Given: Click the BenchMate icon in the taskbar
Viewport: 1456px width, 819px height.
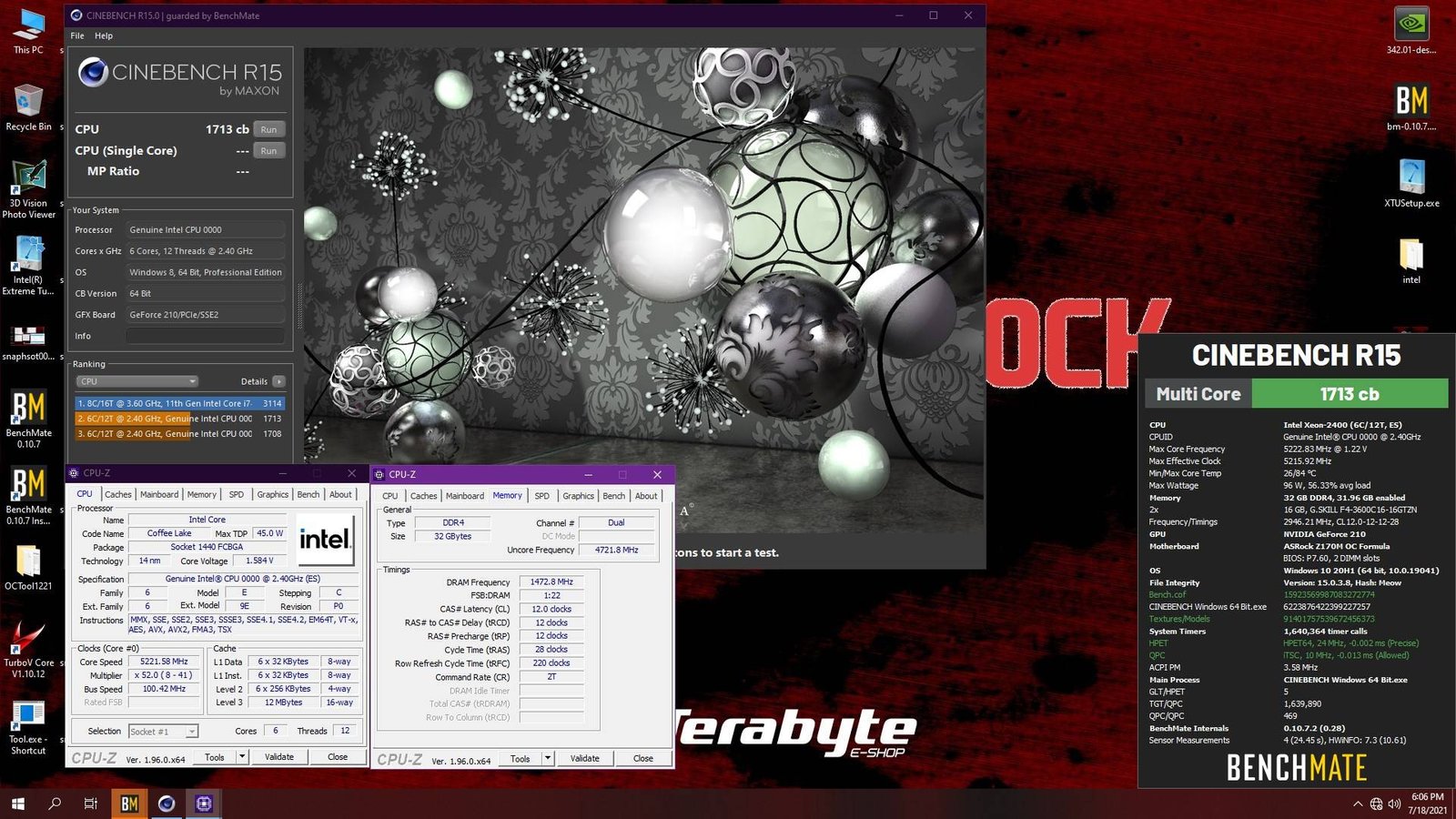Looking at the screenshot, I should point(129,804).
